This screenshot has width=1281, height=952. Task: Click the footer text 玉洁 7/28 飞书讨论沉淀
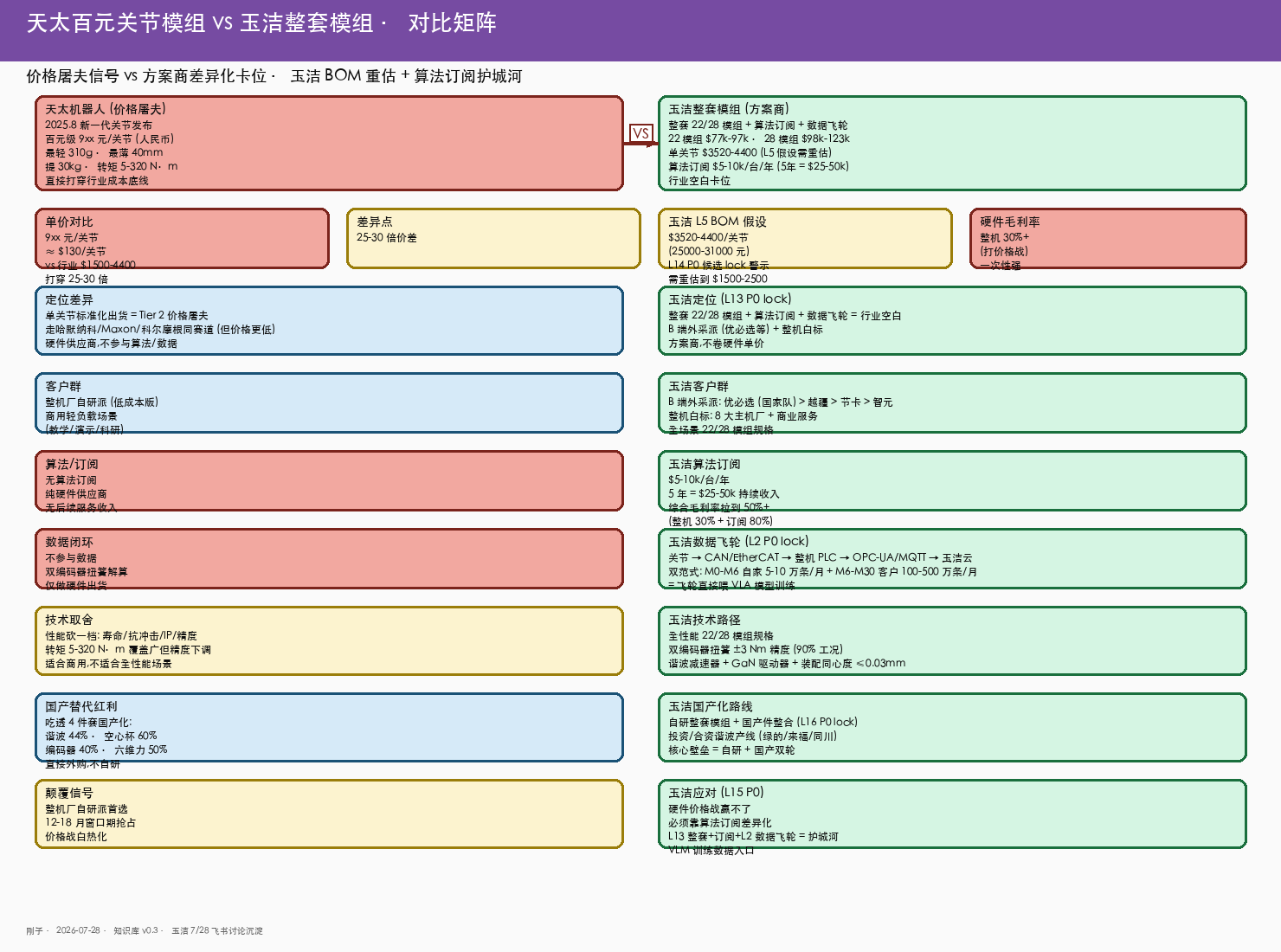click(x=217, y=930)
